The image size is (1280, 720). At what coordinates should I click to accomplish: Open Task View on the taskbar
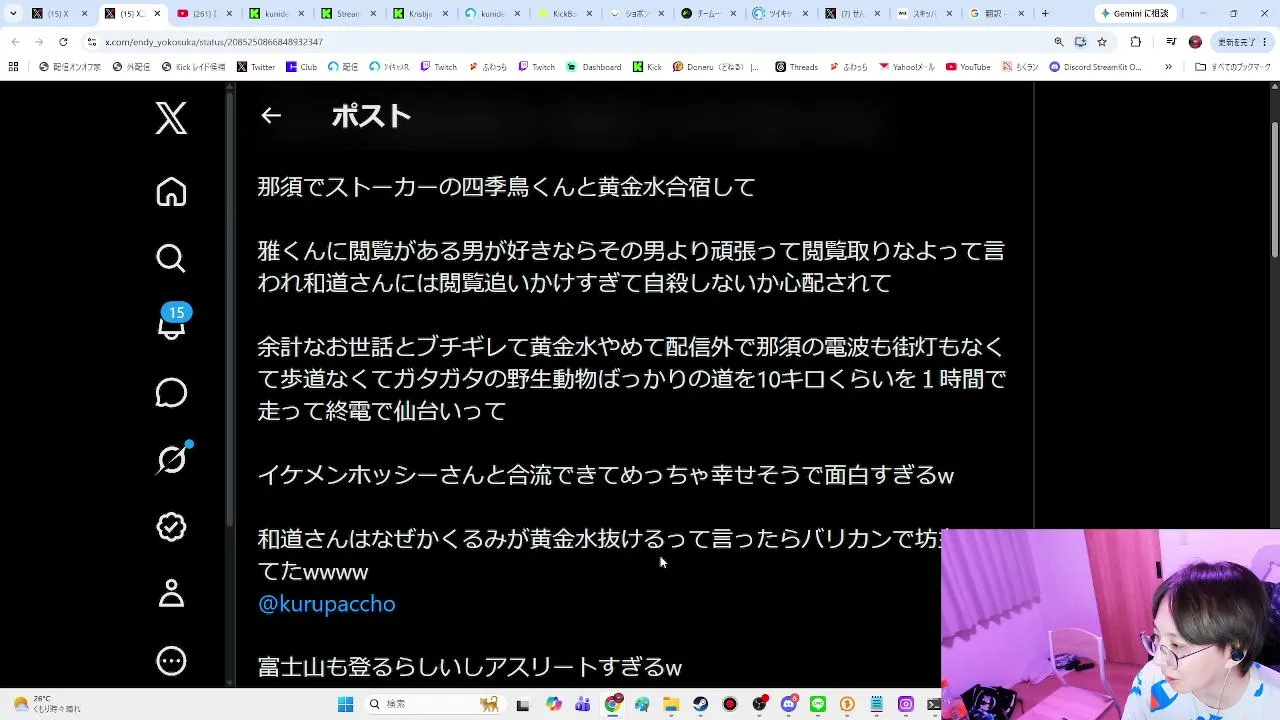[523, 704]
